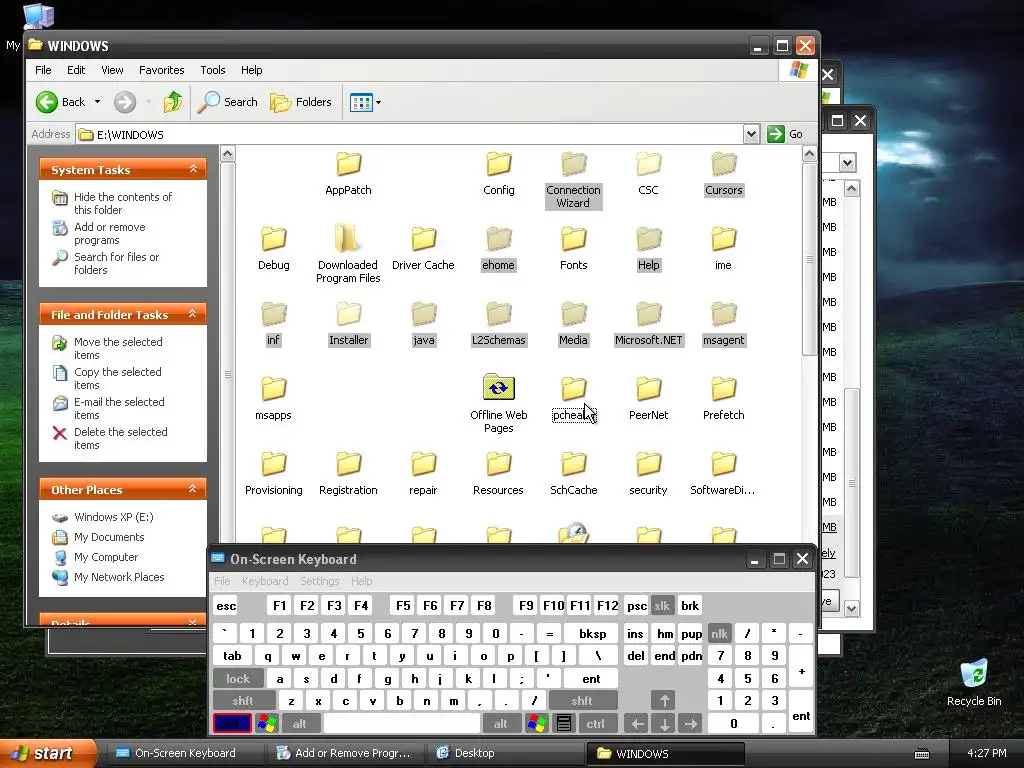
Task: Open the View menu
Action: 112,70
